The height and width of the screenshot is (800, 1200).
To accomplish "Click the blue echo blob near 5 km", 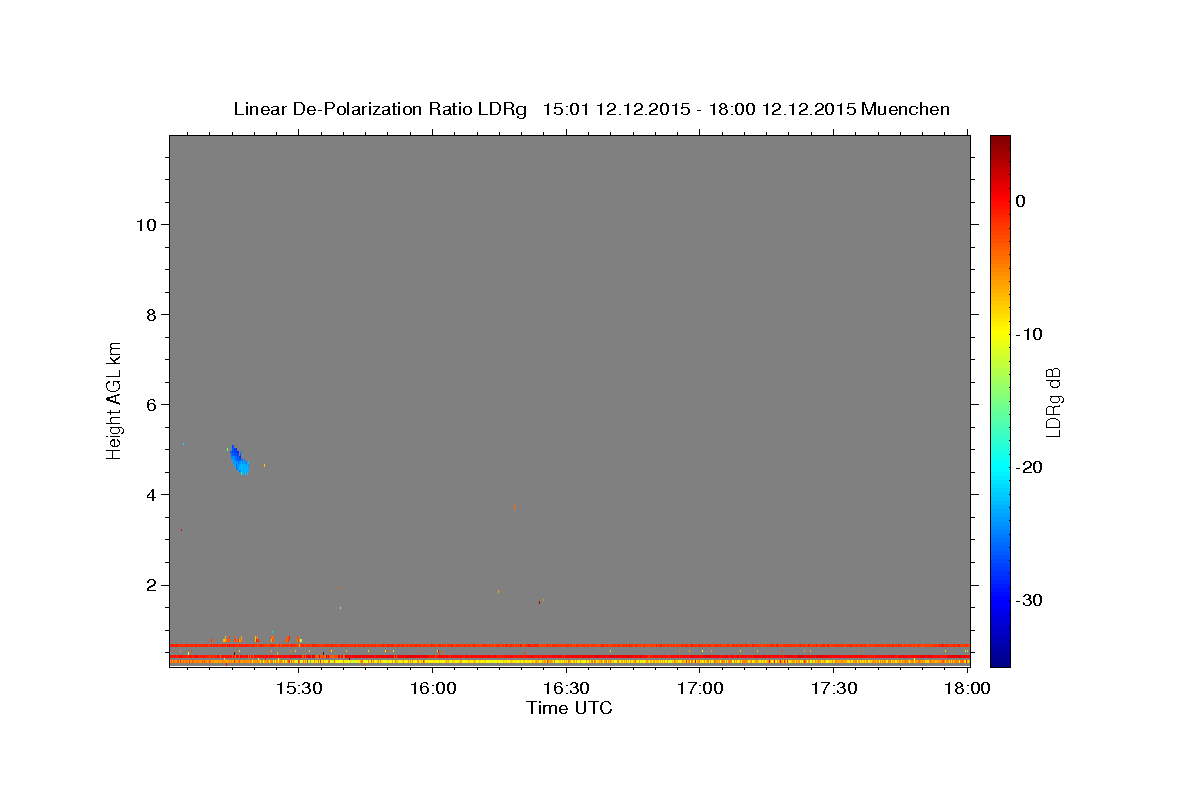I will 238,459.
